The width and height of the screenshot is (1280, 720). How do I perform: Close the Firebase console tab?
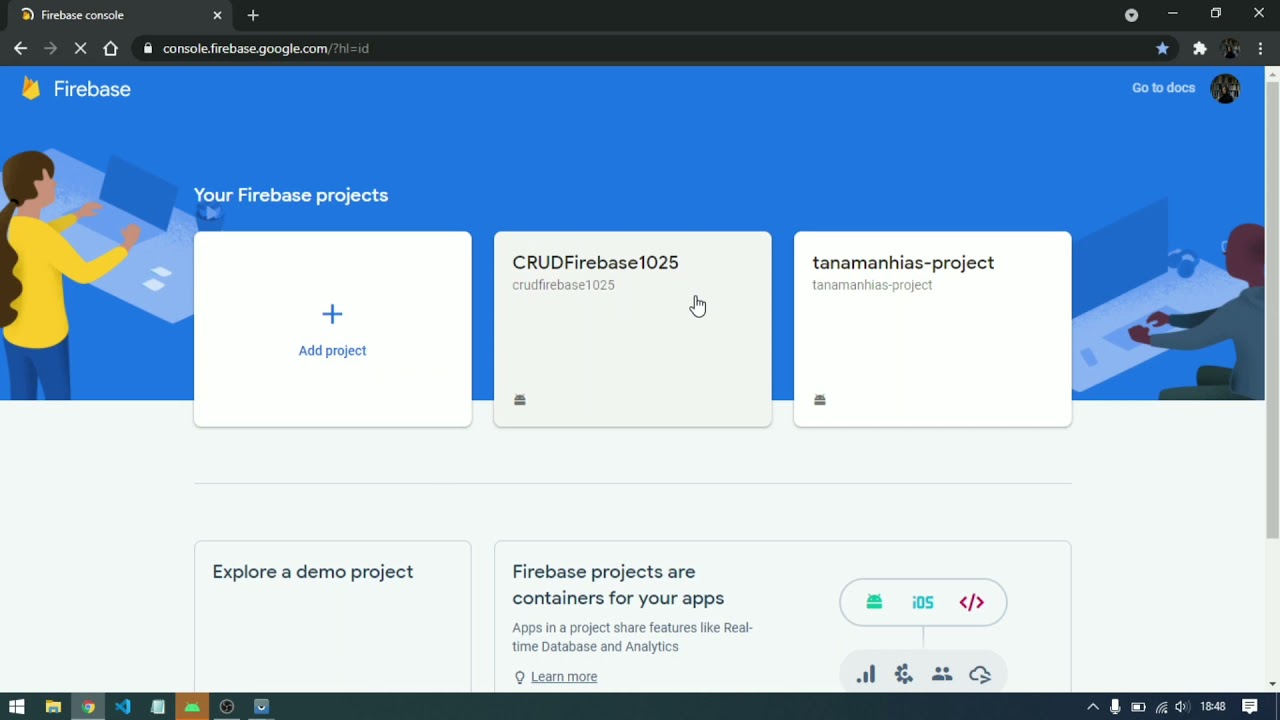pyautogui.click(x=217, y=15)
